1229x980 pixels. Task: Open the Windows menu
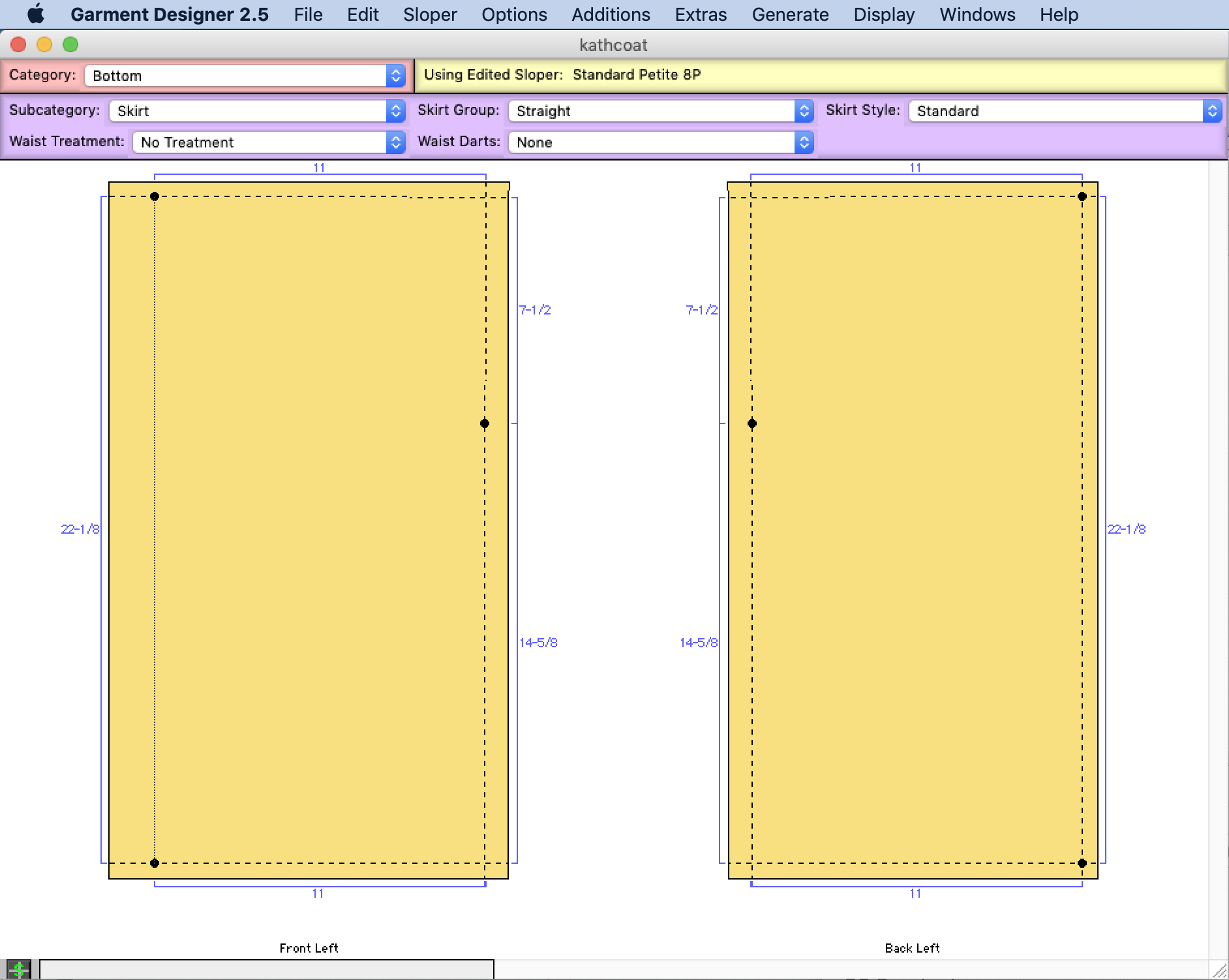coord(977,14)
